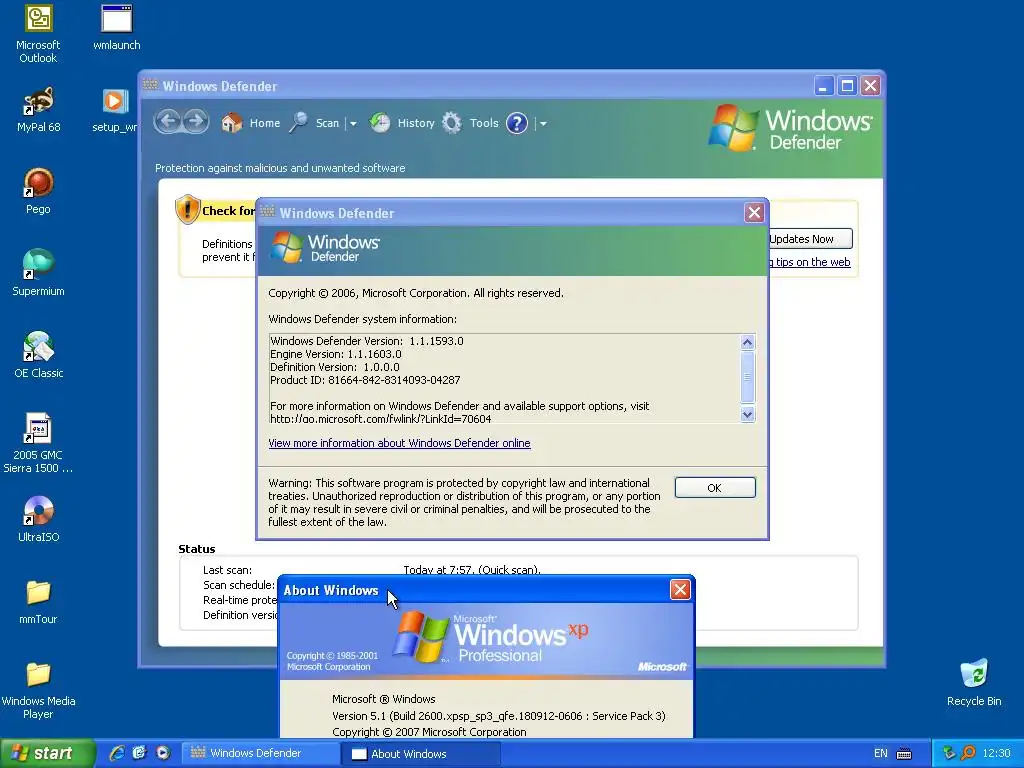This screenshot has height=768, width=1024.
Task: Switch to About Windows taskbar button
Action: pyautogui.click(x=421, y=754)
